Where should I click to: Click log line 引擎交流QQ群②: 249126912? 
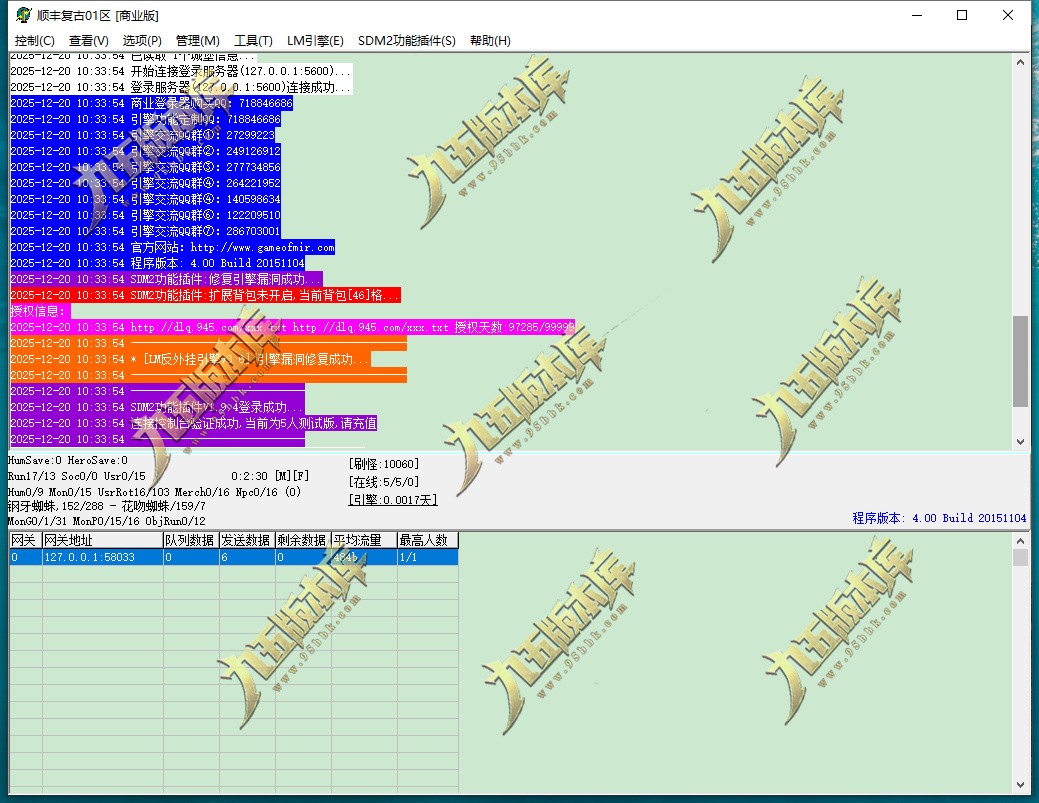click(145, 151)
